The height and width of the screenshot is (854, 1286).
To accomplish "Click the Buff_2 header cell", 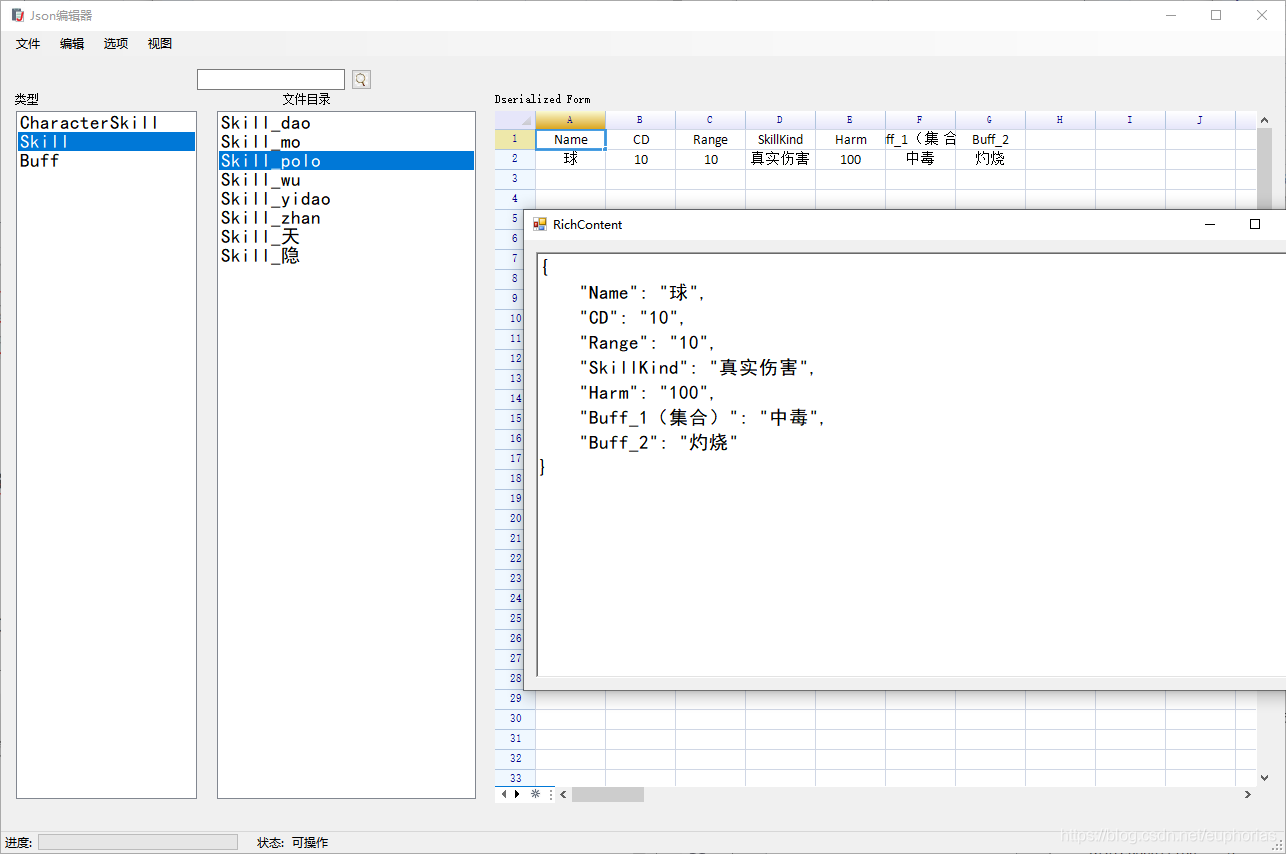I will [990, 139].
